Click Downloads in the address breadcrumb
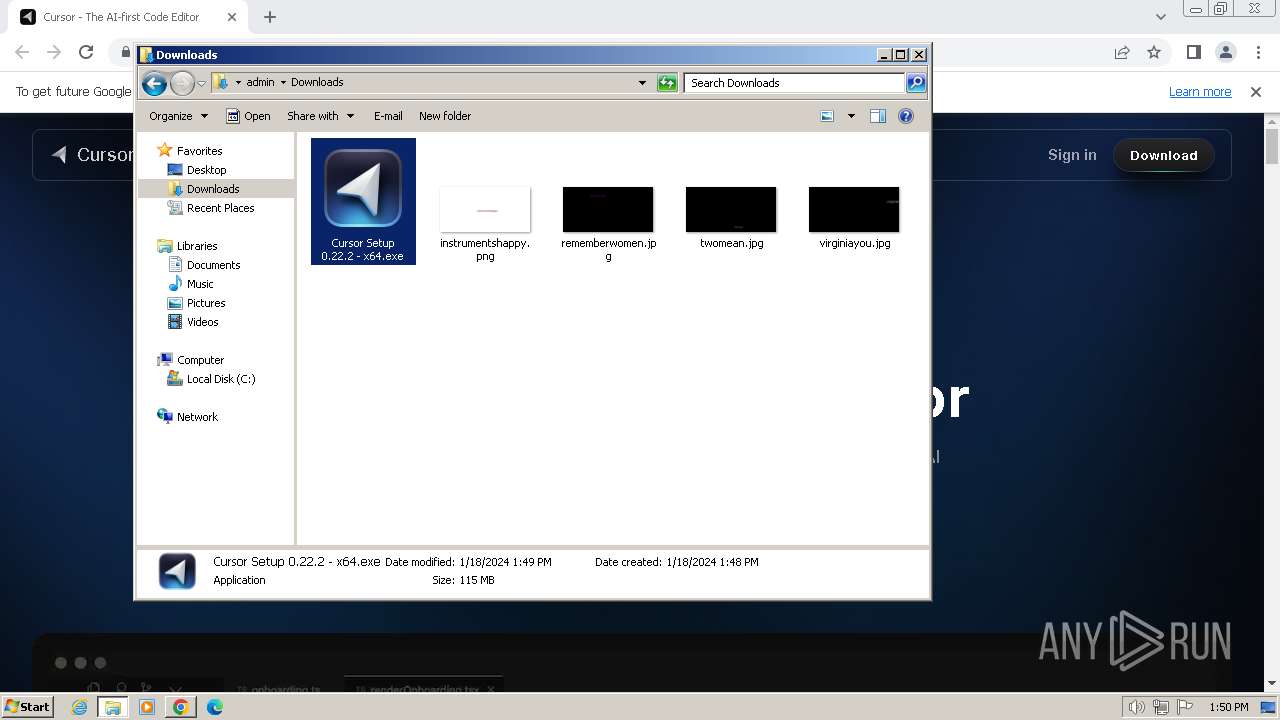This screenshot has height=720, width=1280. coord(317,83)
